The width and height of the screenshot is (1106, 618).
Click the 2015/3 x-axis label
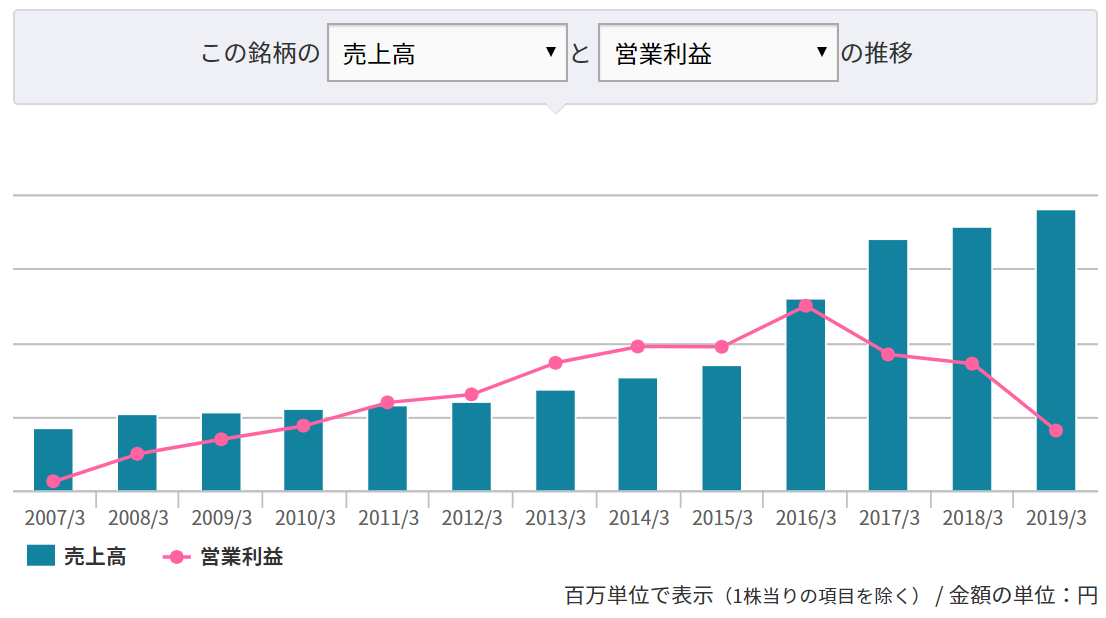pos(721,518)
